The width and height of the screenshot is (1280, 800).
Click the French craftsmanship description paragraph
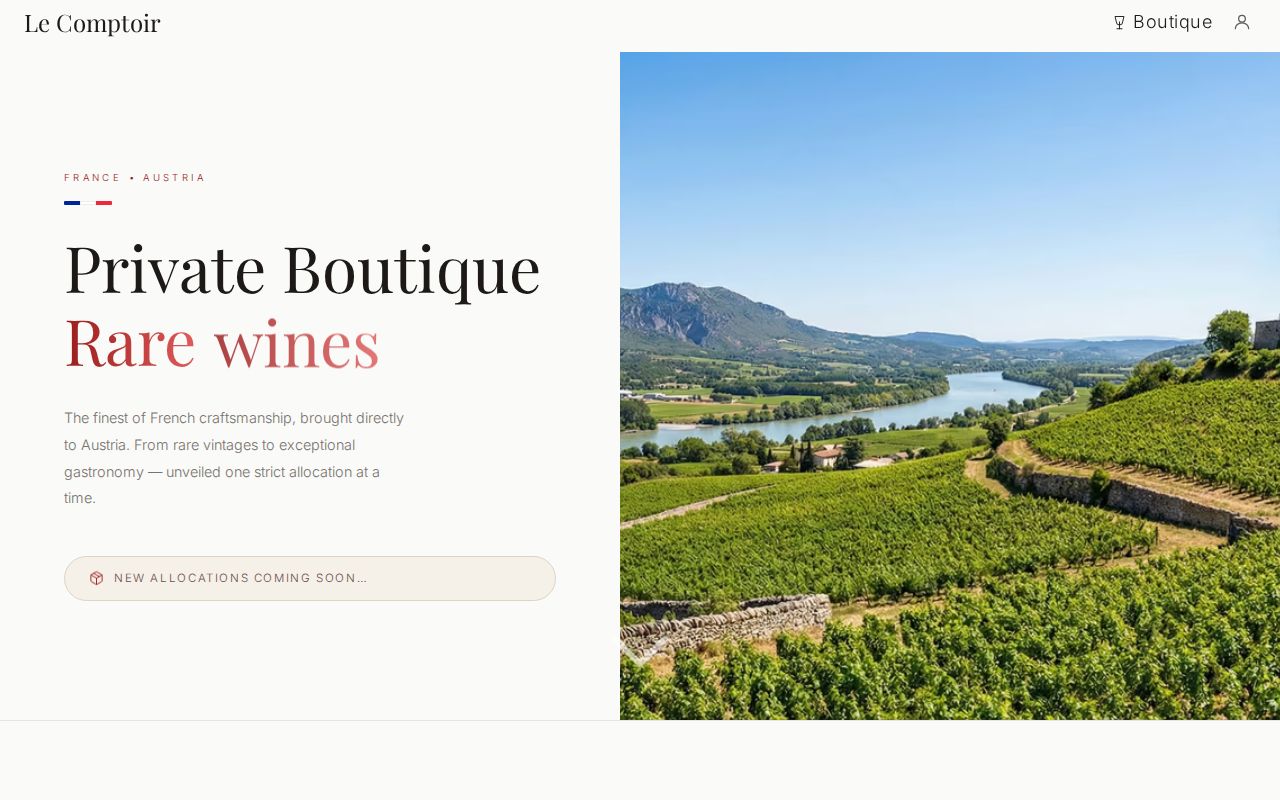coord(236,458)
